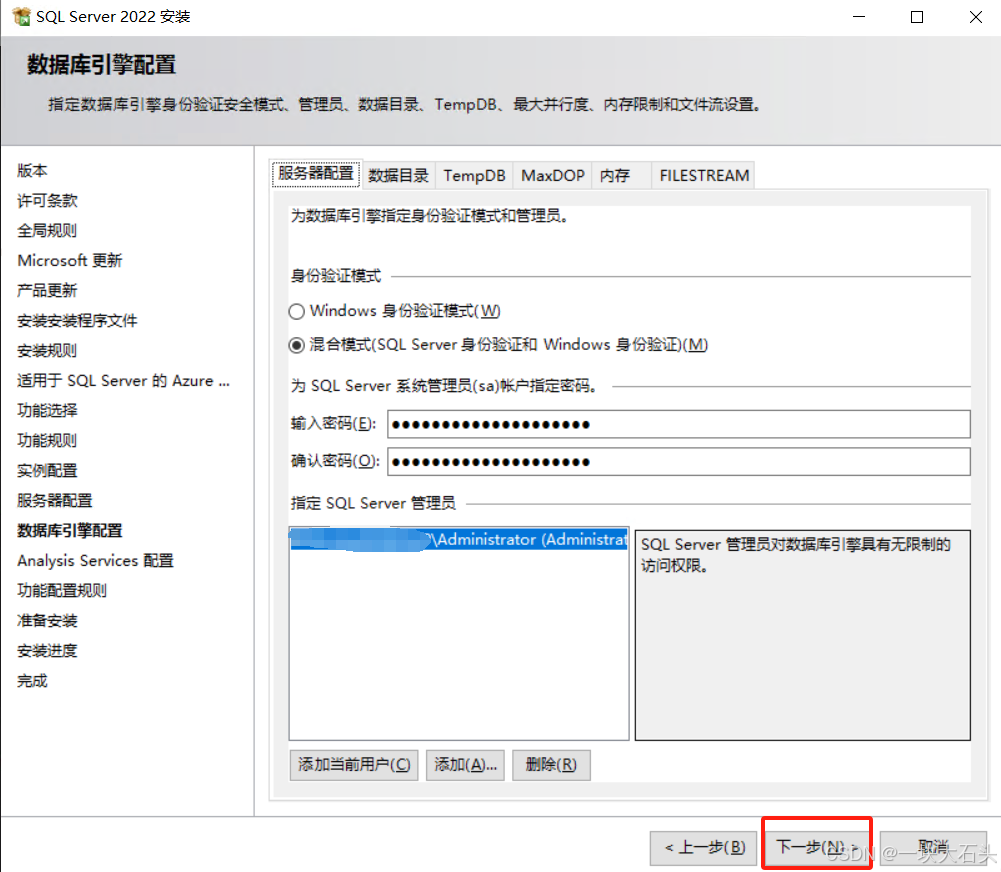Select Mixed Mode authentication radio button
Viewport: 1001px width, 872px height.
(x=296, y=345)
